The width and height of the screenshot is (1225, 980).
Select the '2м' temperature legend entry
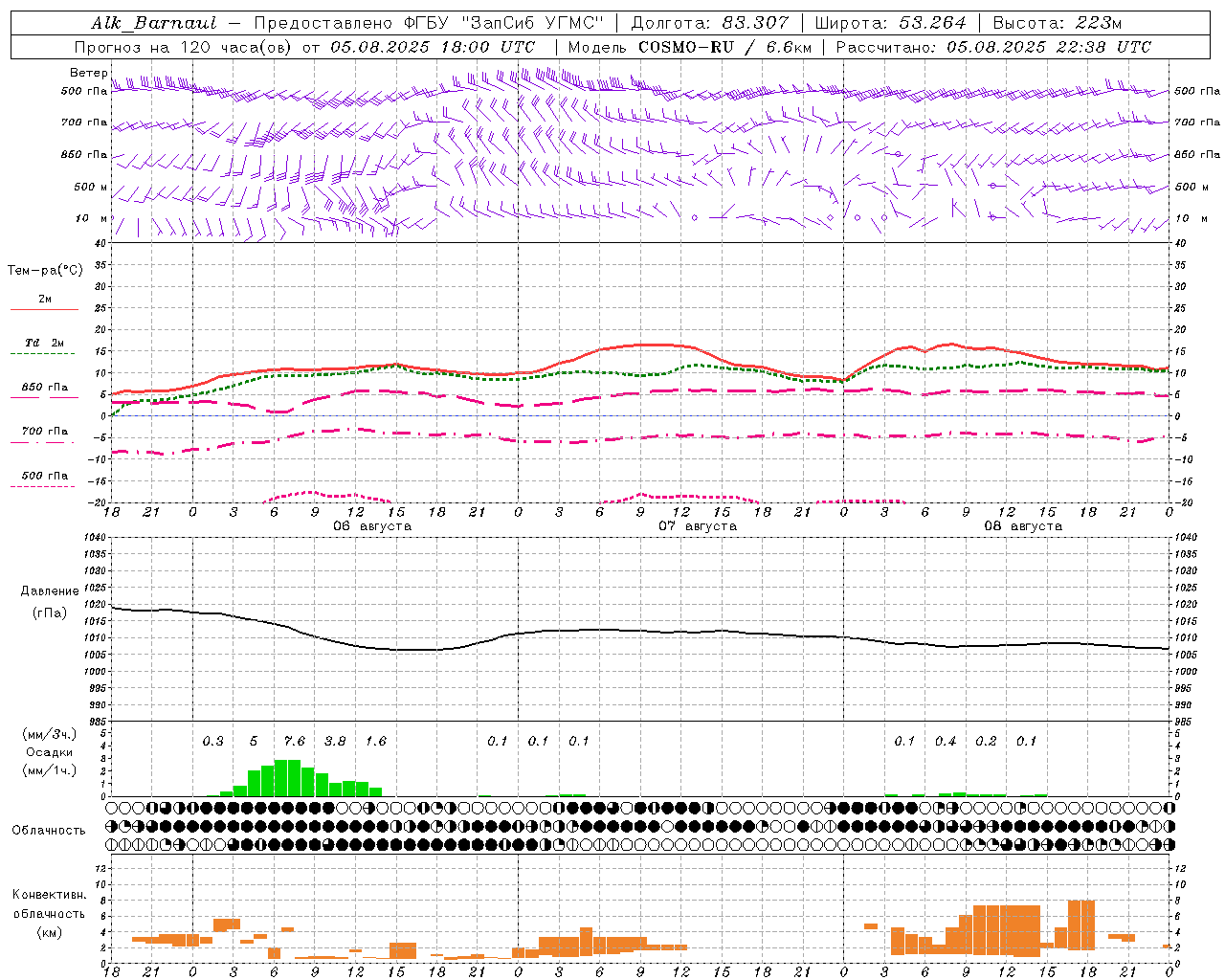(45, 300)
